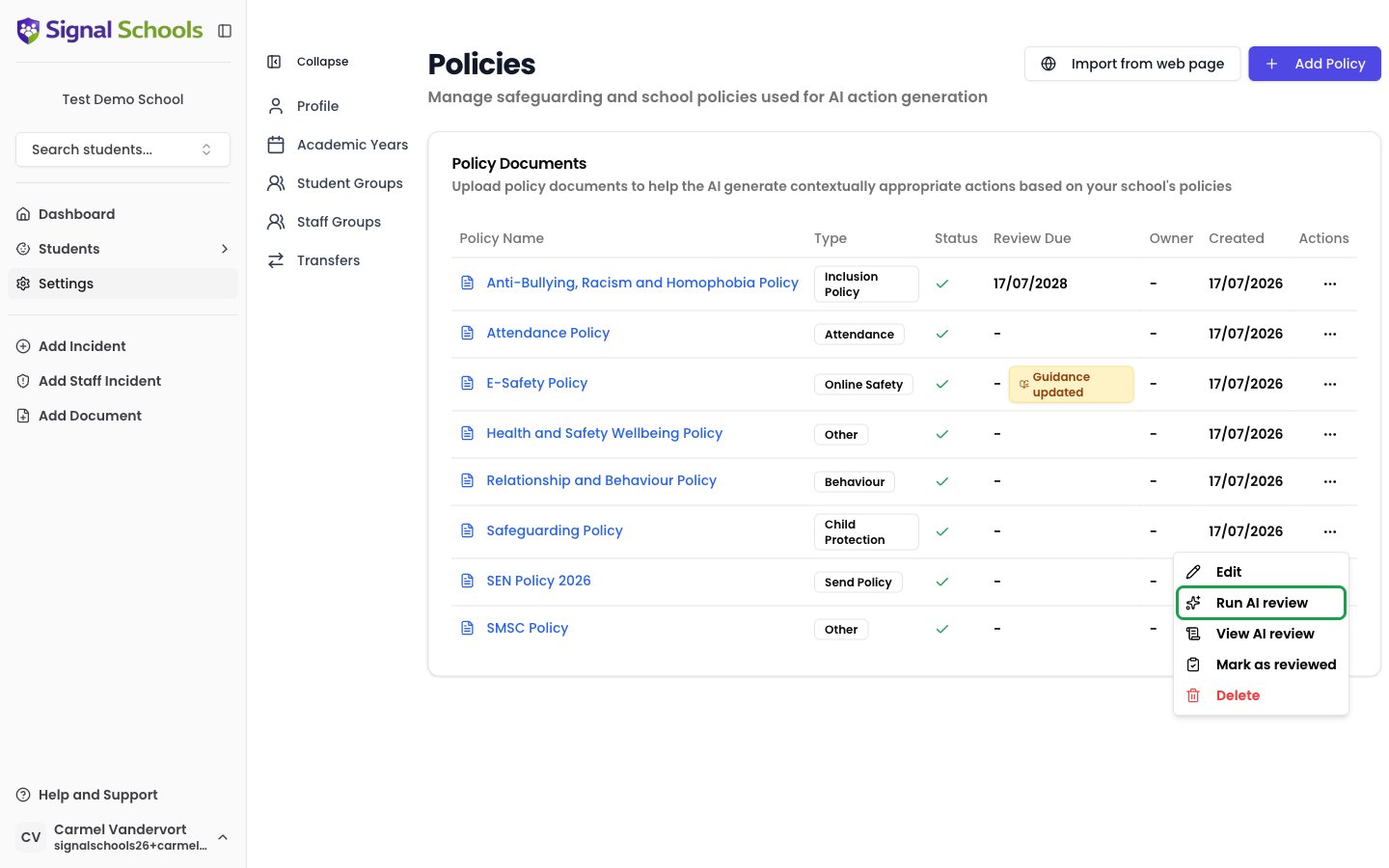Open Anti-Bullying, Racism and Homophobia Policy

click(x=642, y=283)
